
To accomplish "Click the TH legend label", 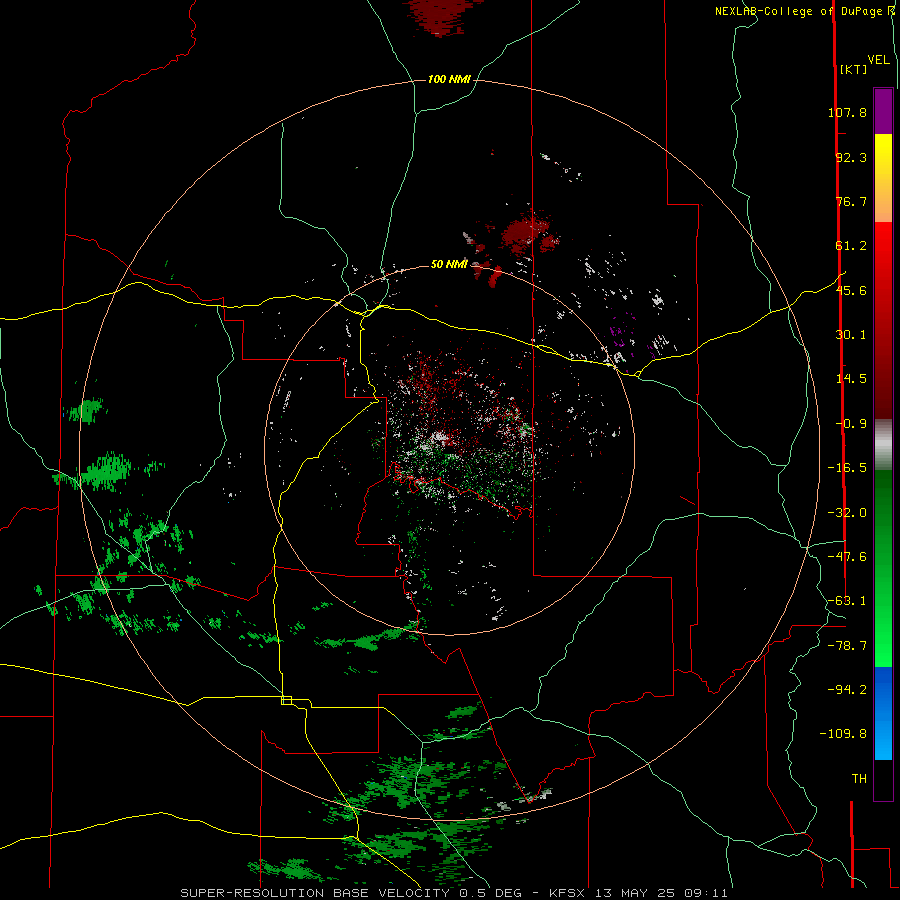I will [x=859, y=779].
